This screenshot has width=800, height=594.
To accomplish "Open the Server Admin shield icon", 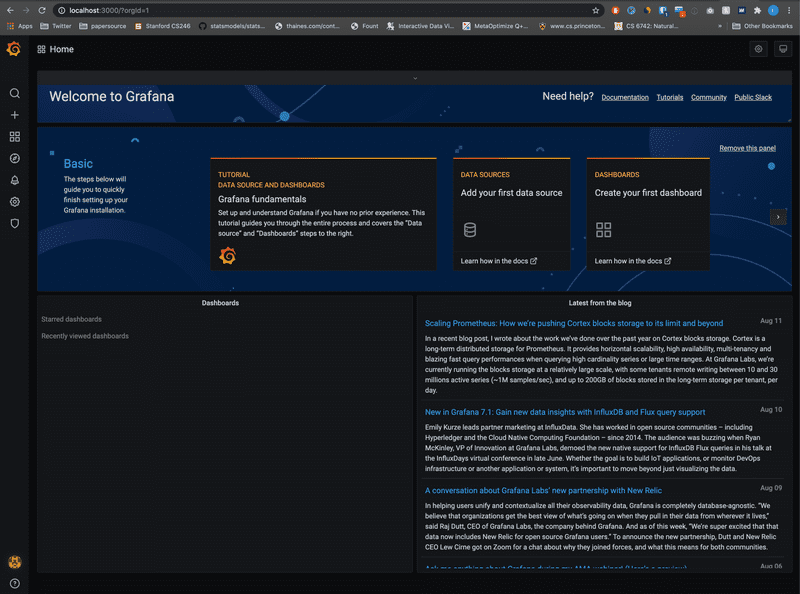I will pyautogui.click(x=15, y=224).
